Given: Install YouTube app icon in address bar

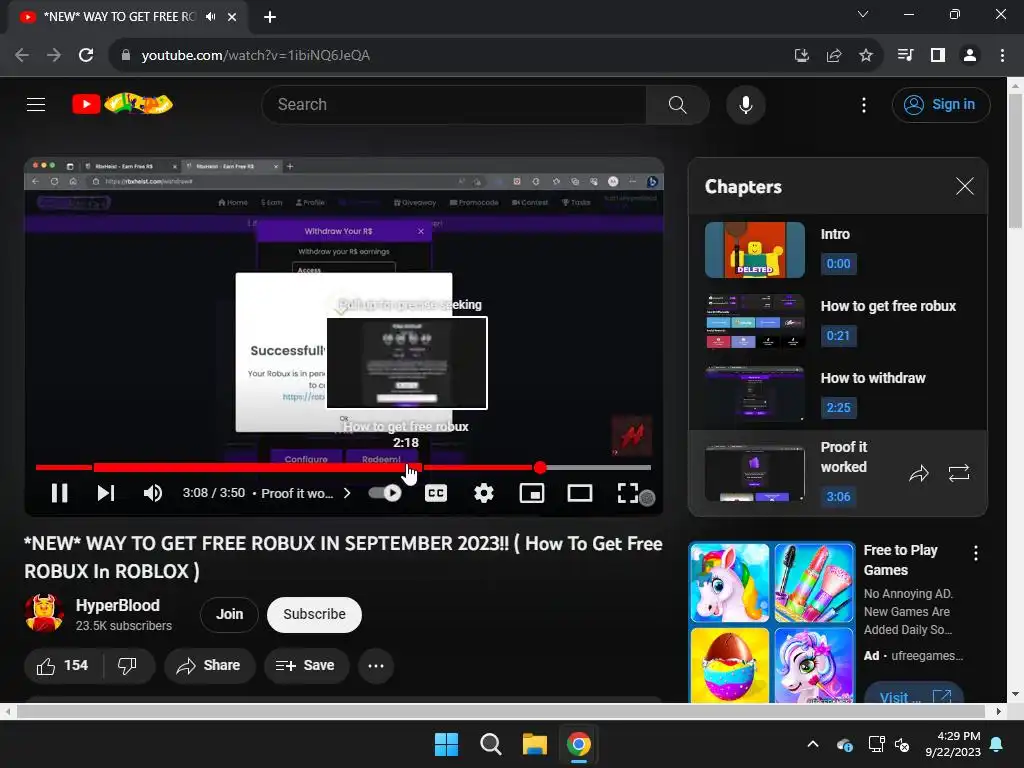Looking at the screenshot, I should (801, 55).
